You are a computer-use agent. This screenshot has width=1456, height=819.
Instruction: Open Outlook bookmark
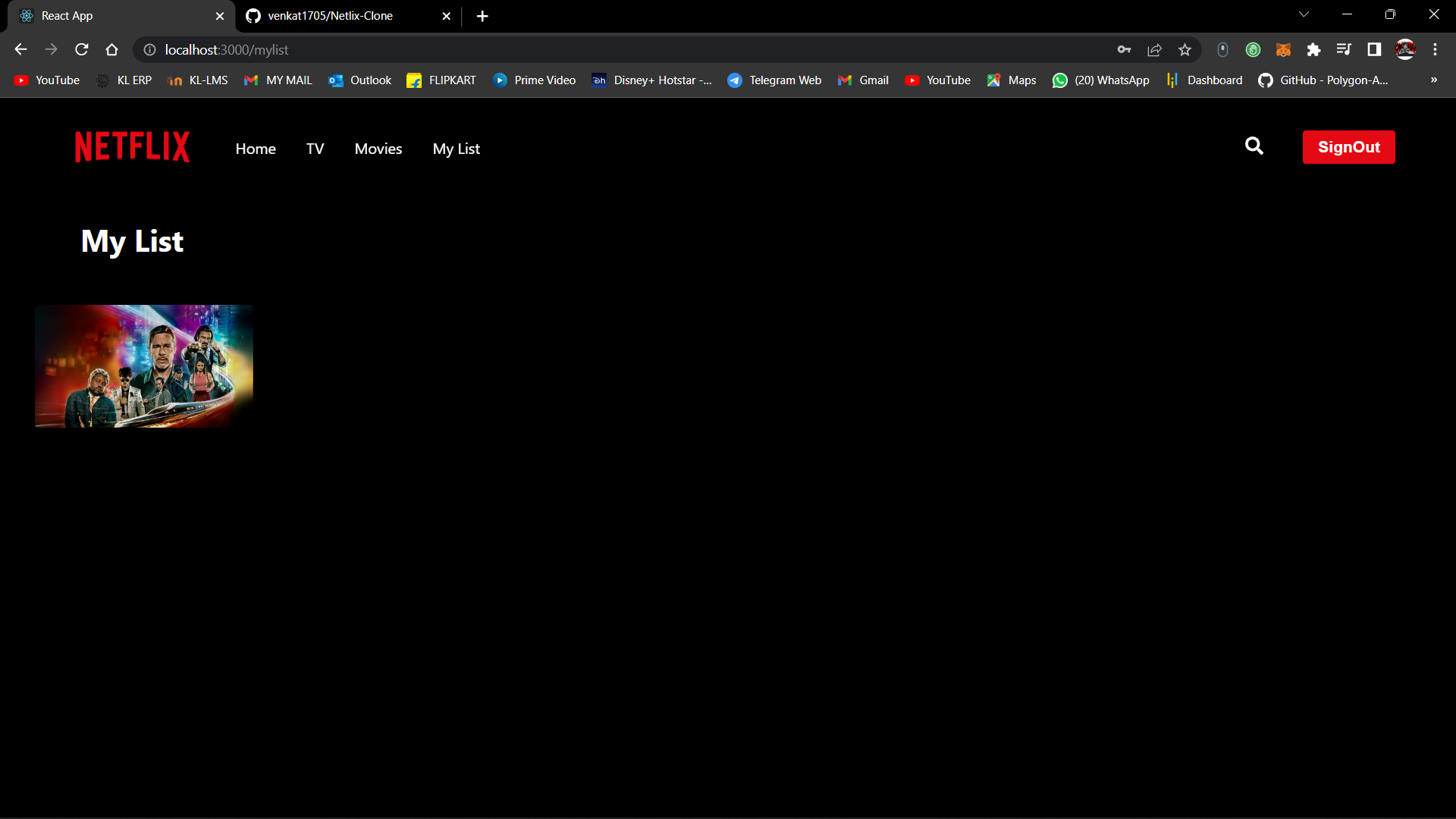coord(360,80)
